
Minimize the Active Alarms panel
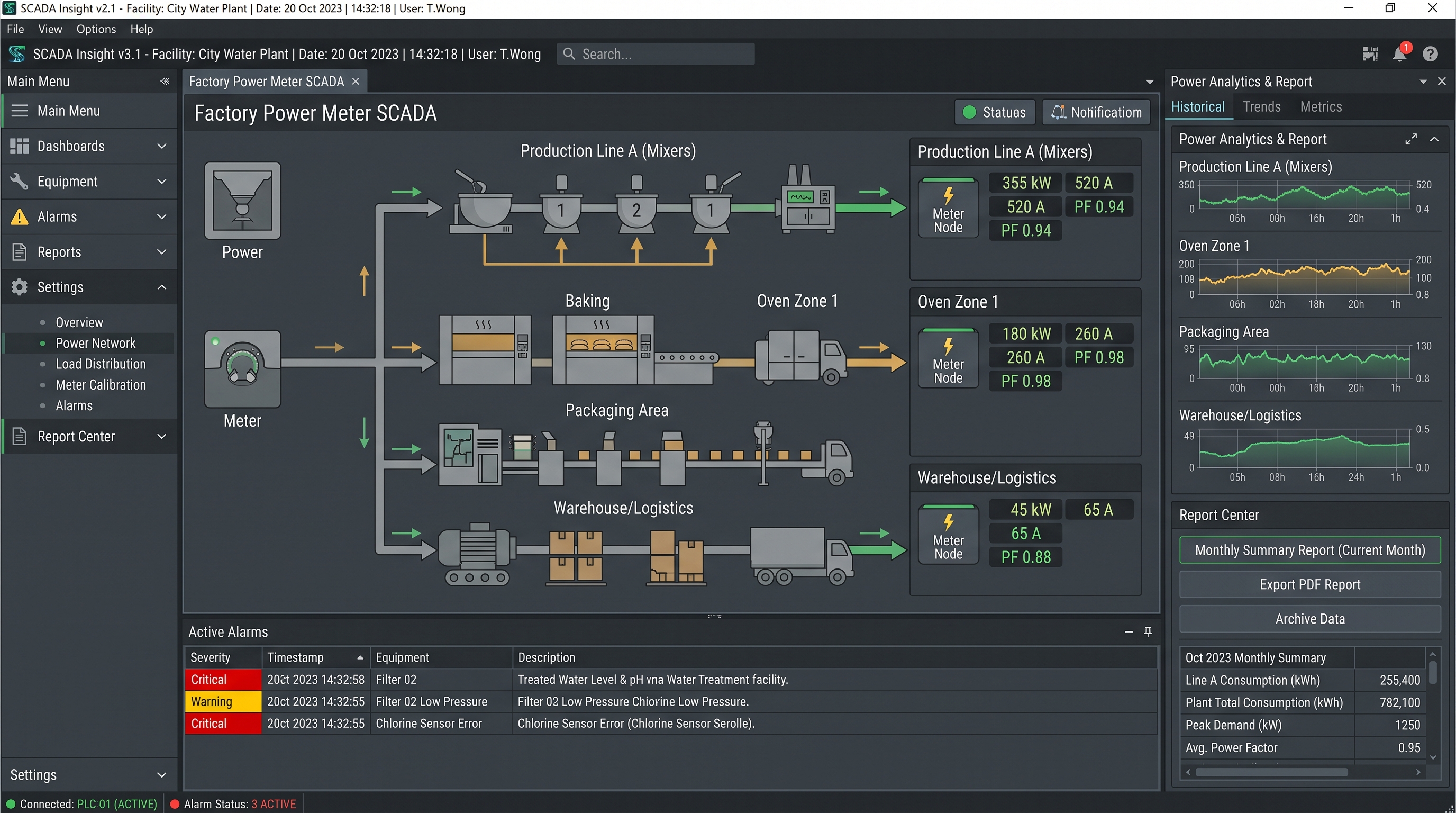click(x=1129, y=631)
